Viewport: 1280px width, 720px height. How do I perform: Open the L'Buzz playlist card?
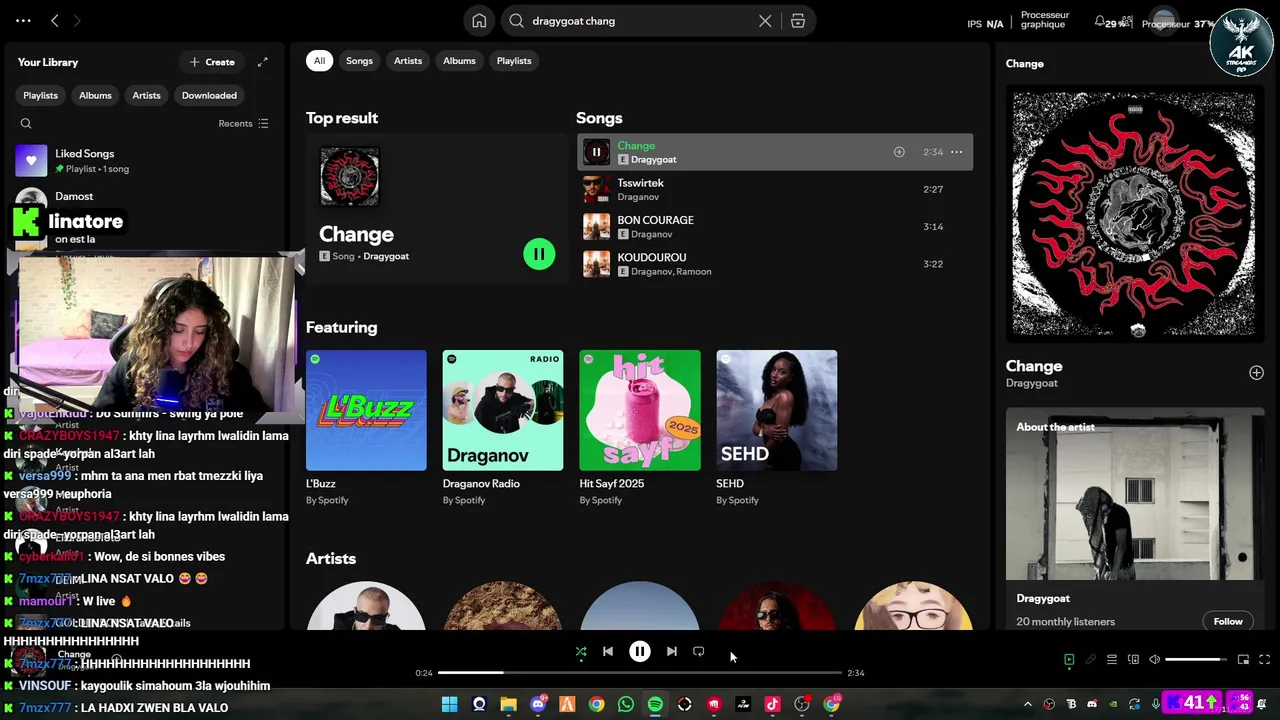coord(366,427)
